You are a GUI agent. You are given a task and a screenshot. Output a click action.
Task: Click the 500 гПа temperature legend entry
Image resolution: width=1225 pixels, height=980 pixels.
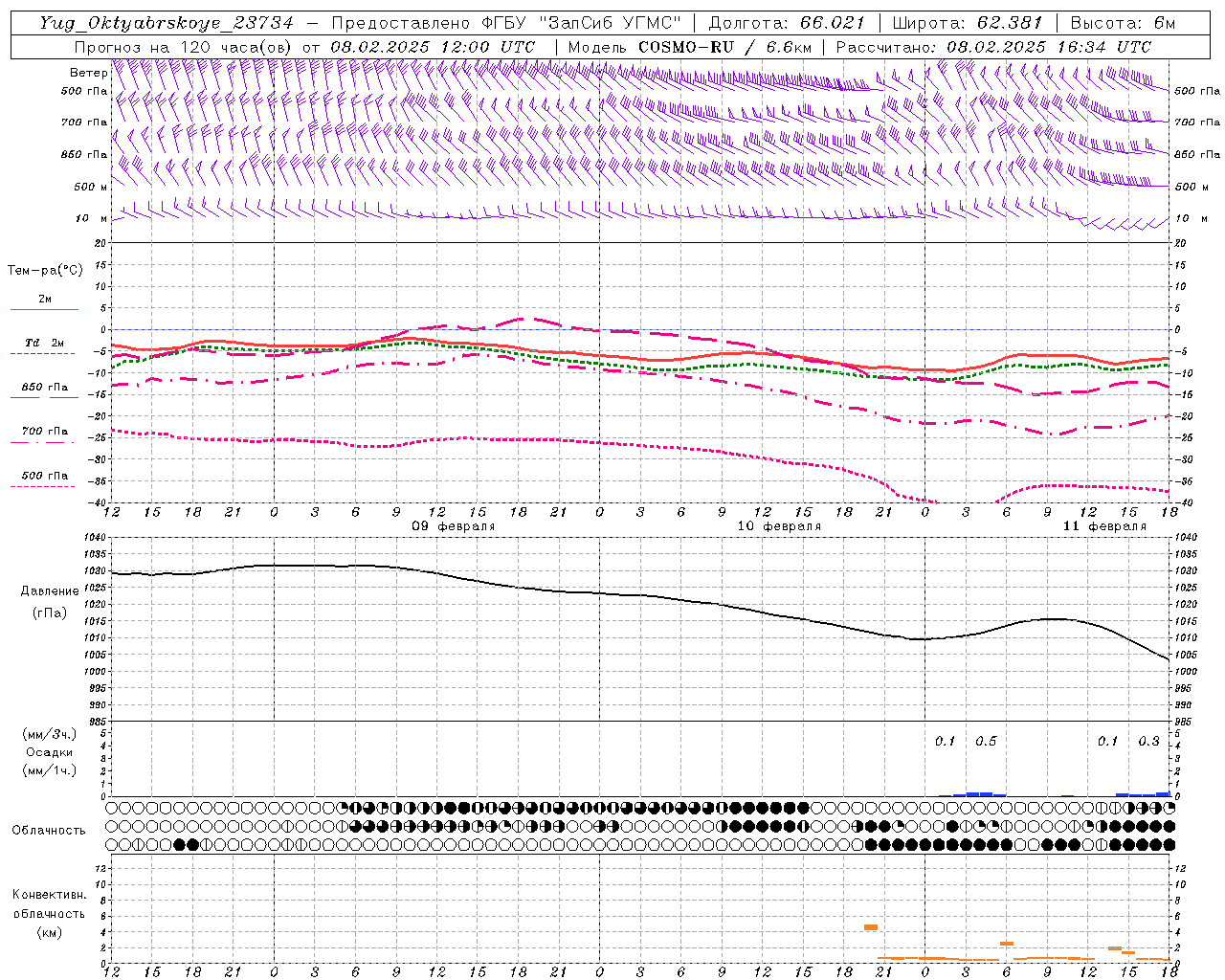[x=45, y=476]
